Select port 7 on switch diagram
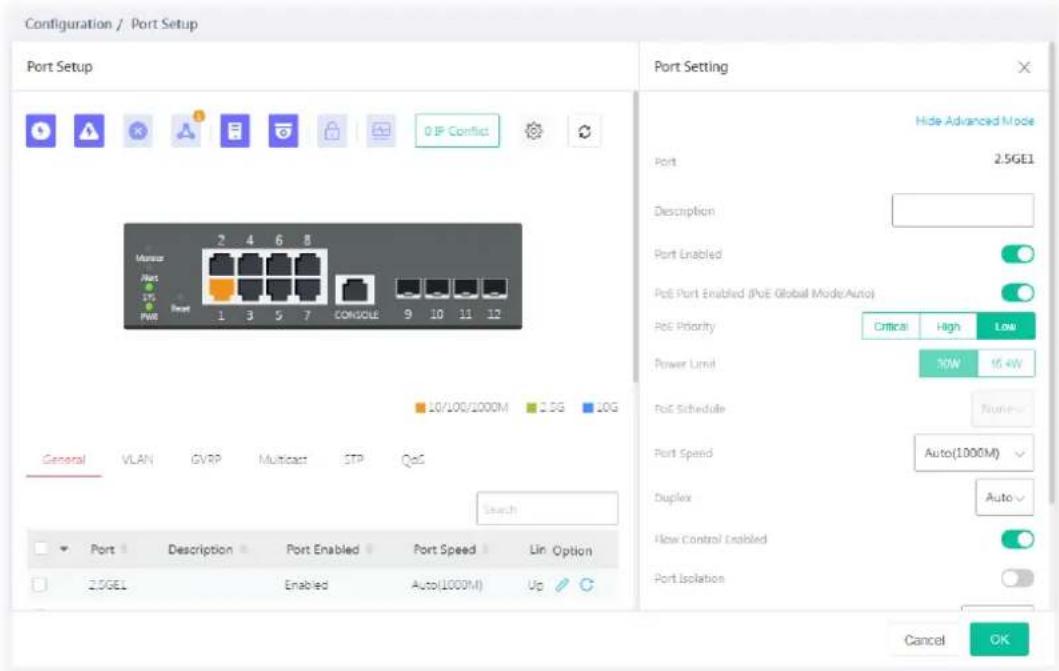 (308, 289)
